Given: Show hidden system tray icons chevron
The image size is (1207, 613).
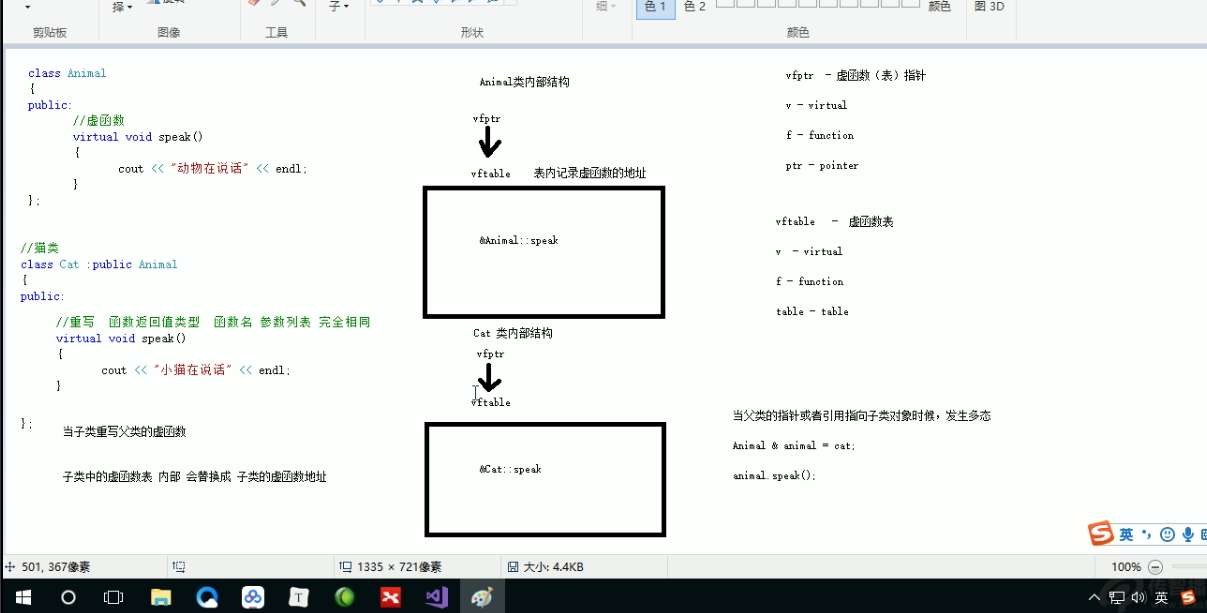Looking at the screenshot, I should [x=1095, y=598].
